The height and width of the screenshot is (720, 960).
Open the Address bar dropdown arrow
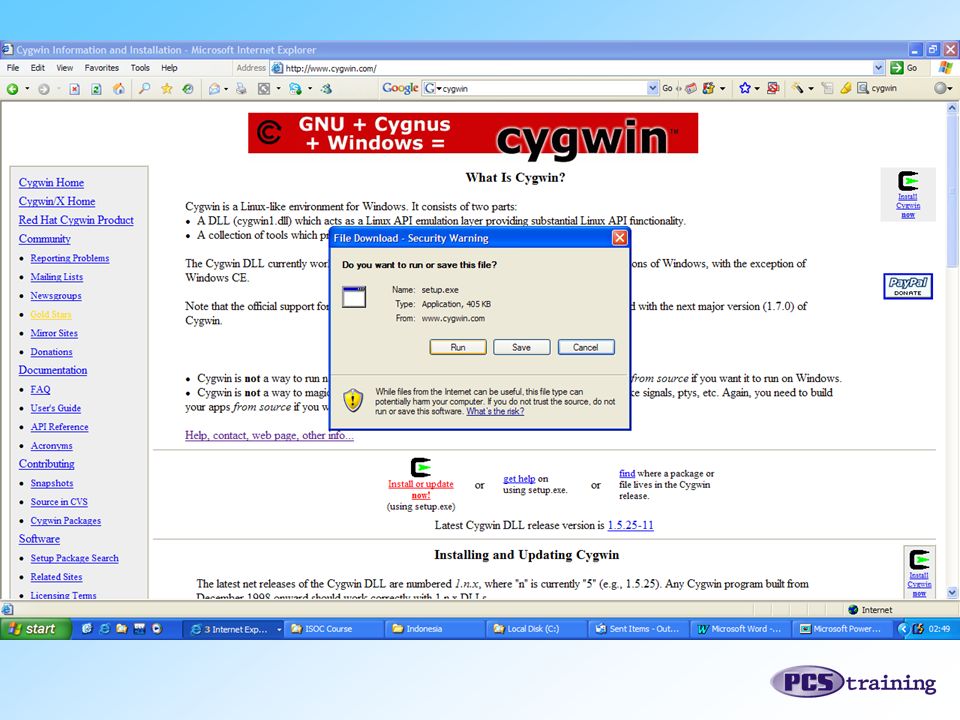(879, 68)
